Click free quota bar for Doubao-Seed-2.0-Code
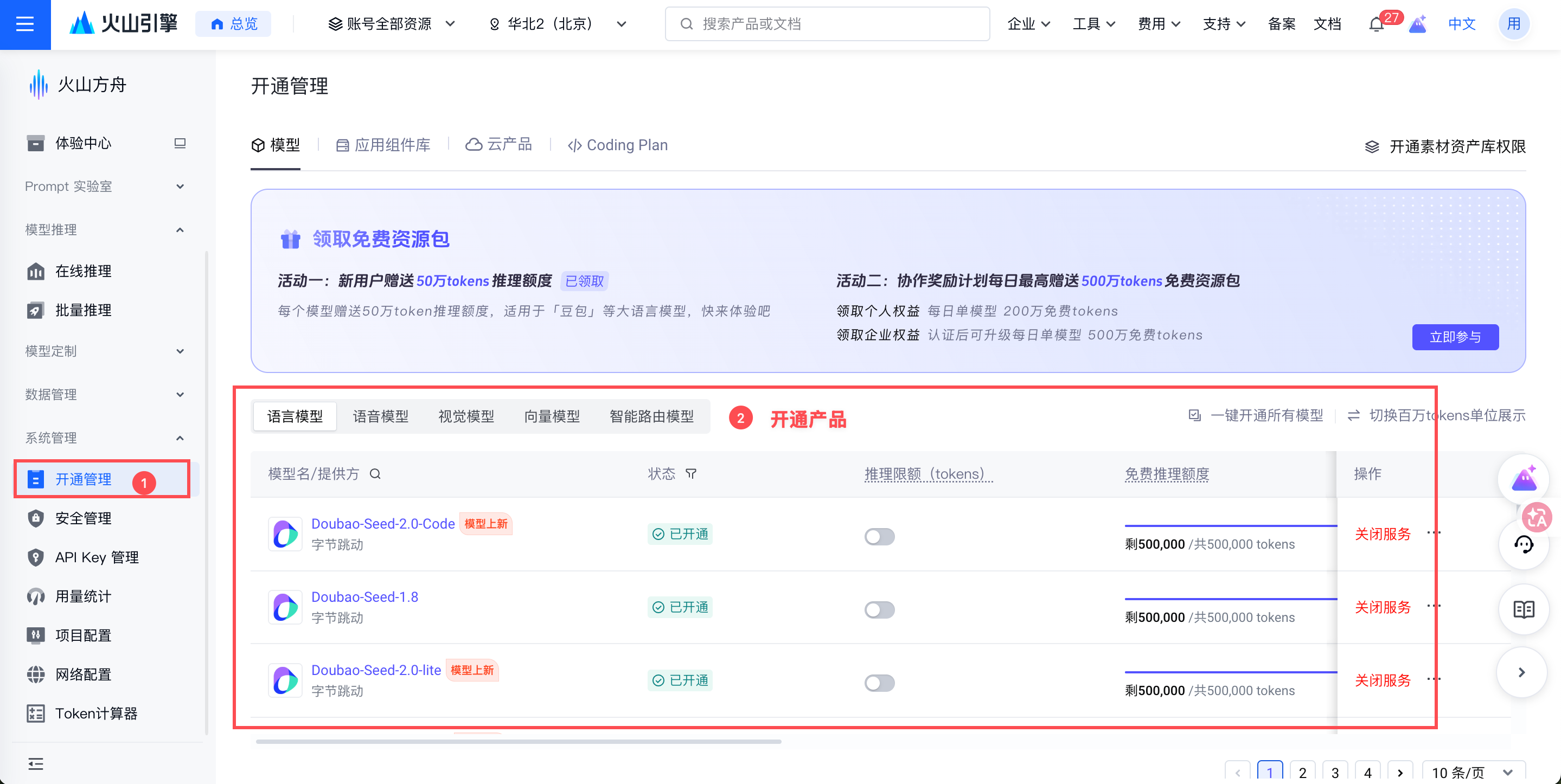The width and height of the screenshot is (1561, 784). click(1230, 526)
